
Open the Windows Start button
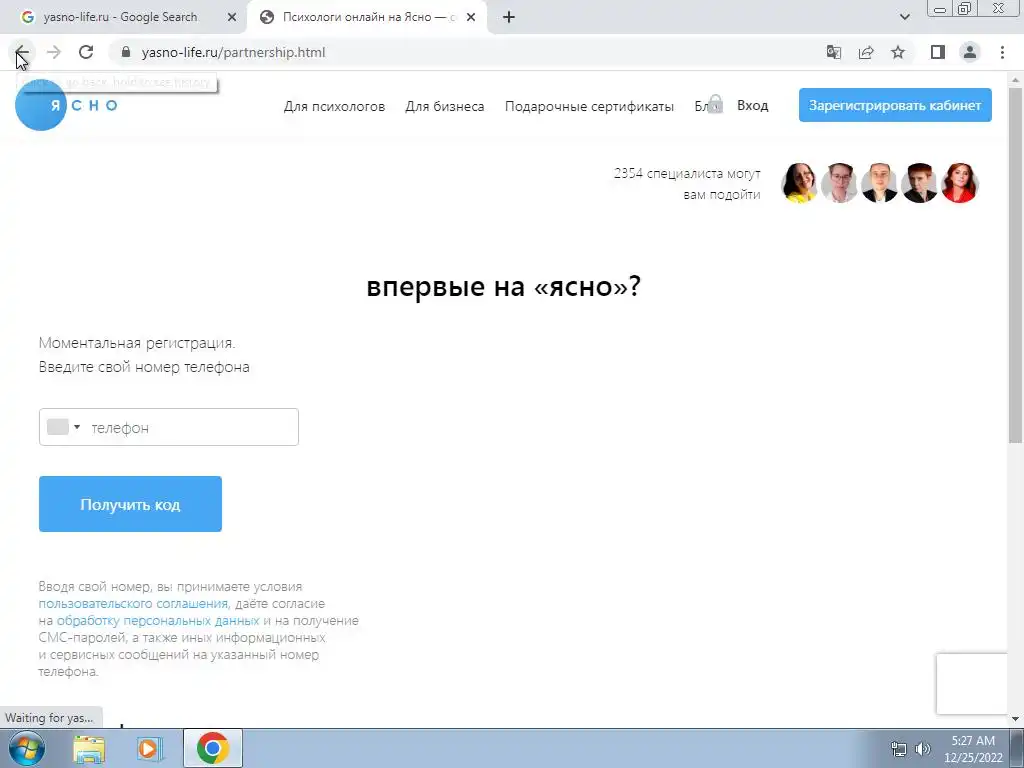coord(26,748)
